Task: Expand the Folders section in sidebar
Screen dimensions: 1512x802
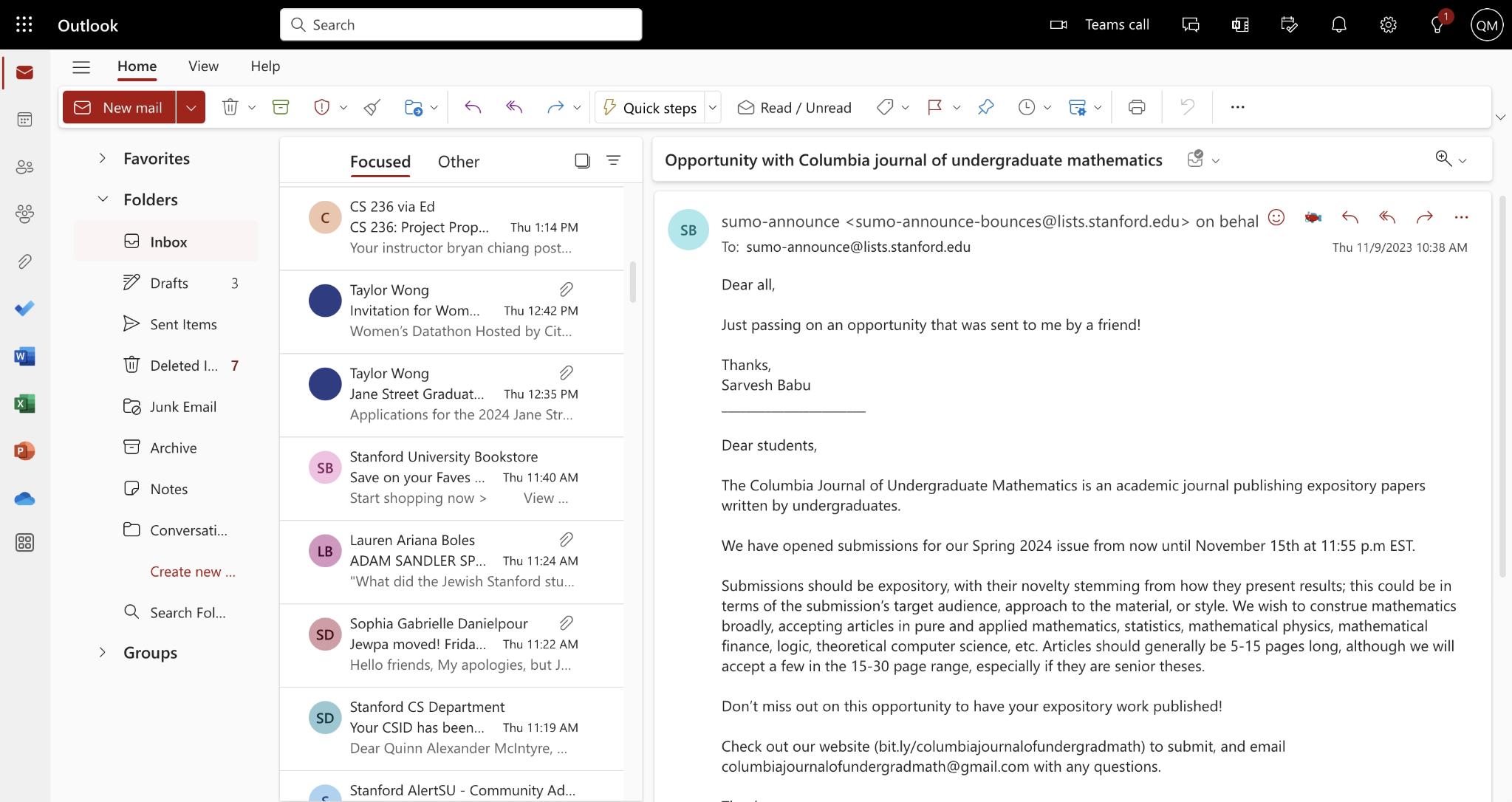Action: 100,199
